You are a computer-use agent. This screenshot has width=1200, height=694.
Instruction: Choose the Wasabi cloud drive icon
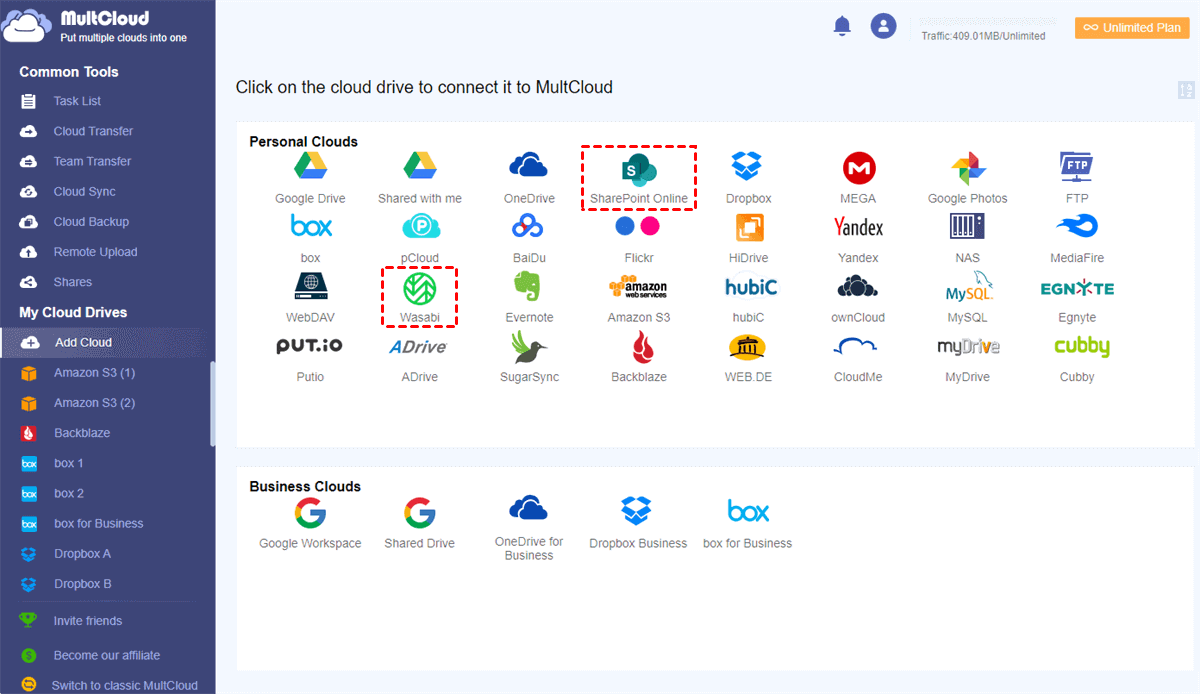(x=420, y=289)
